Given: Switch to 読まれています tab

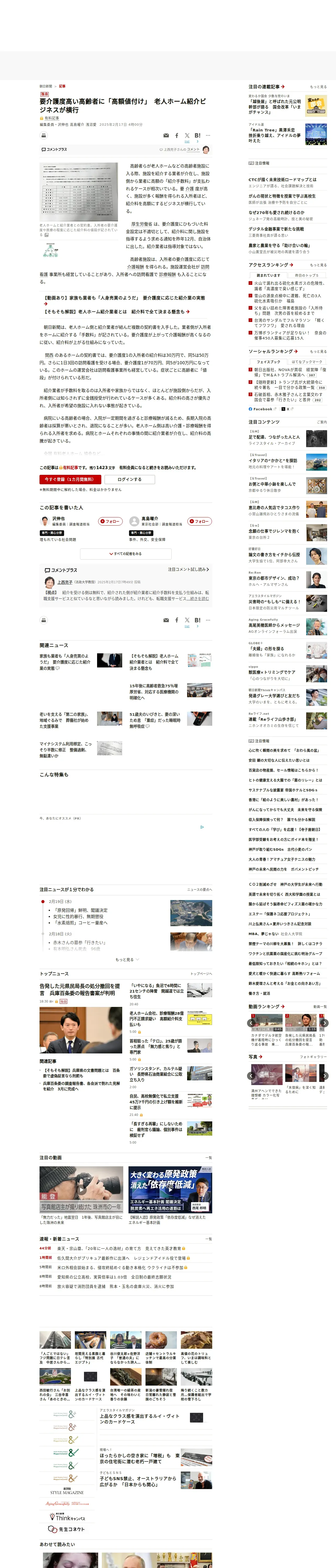Looking at the screenshot, I should point(268,275).
